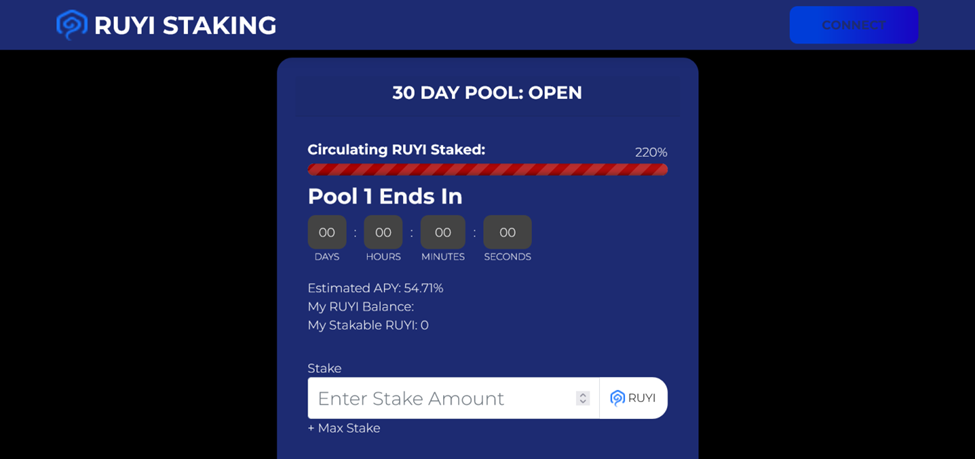Viewport: 975px width, 459px height.
Task: Click the stake amount stepper arrows
Action: coord(583,398)
